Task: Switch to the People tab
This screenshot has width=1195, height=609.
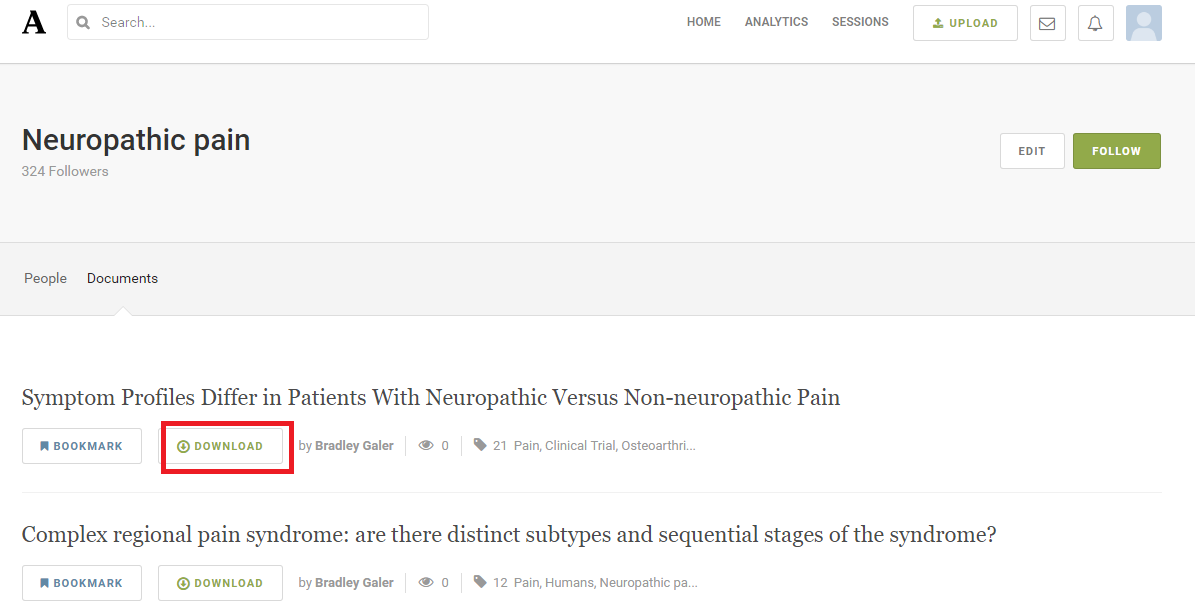Action: pos(45,278)
